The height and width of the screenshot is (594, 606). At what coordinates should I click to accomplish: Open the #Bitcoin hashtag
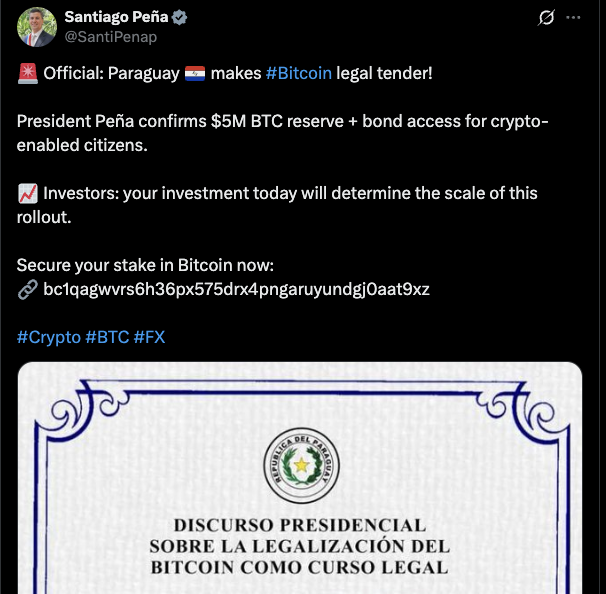299,73
